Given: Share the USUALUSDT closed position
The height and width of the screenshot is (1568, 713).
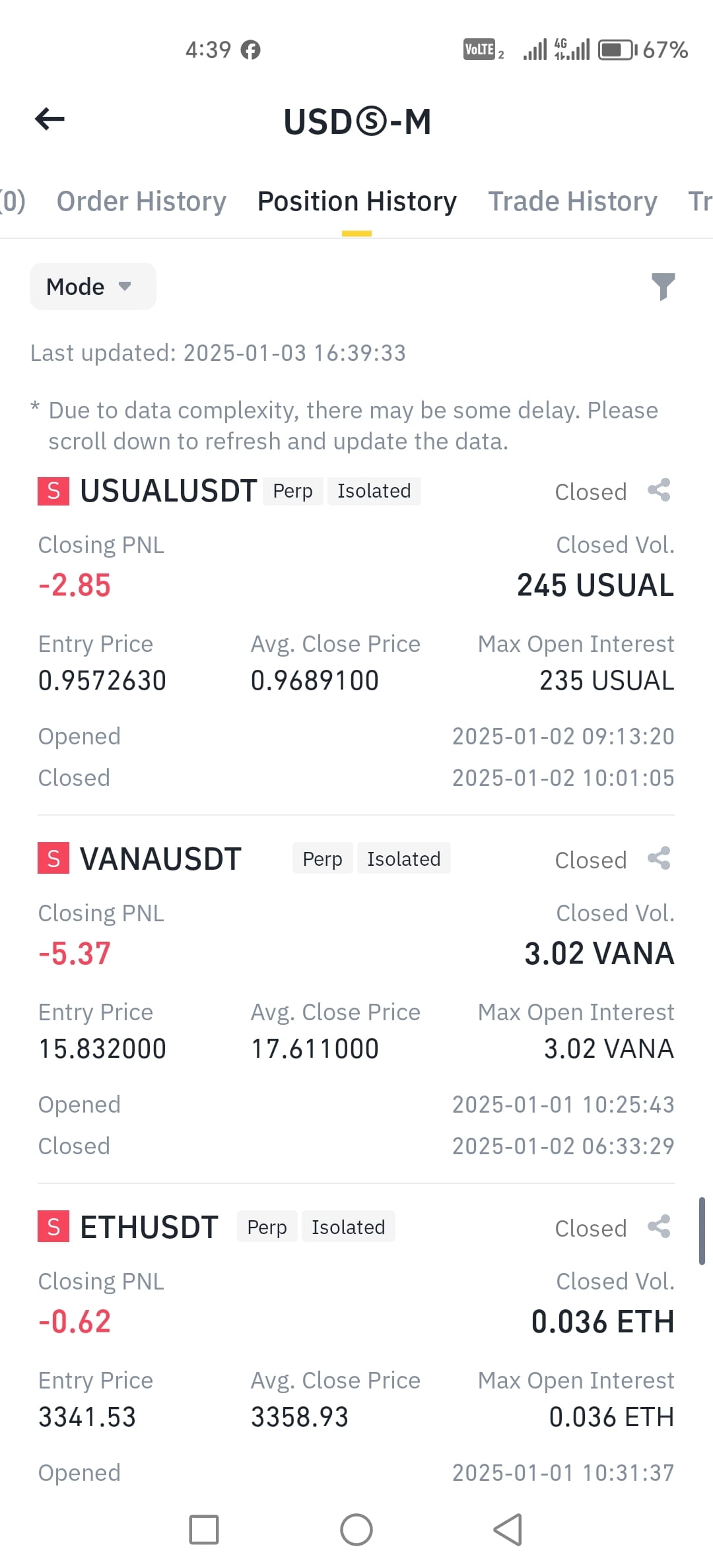Looking at the screenshot, I should tap(659, 490).
